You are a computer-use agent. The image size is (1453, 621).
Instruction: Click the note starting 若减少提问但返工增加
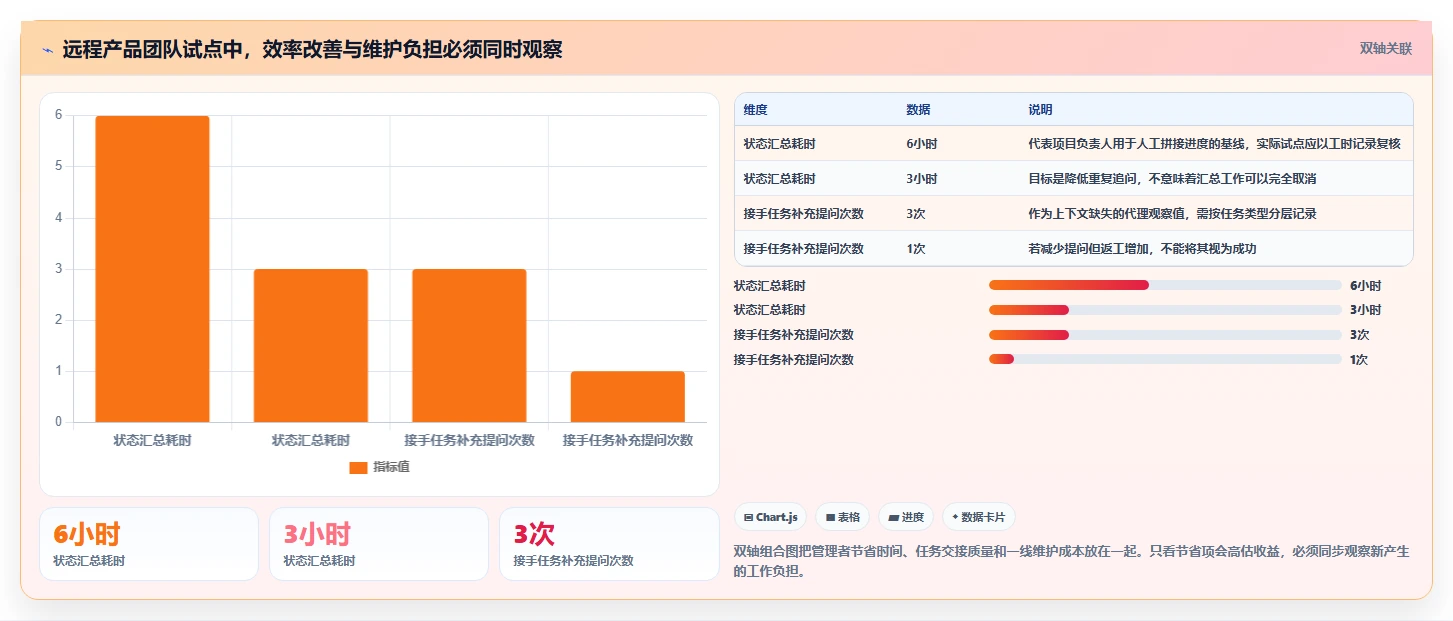click(x=1142, y=249)
